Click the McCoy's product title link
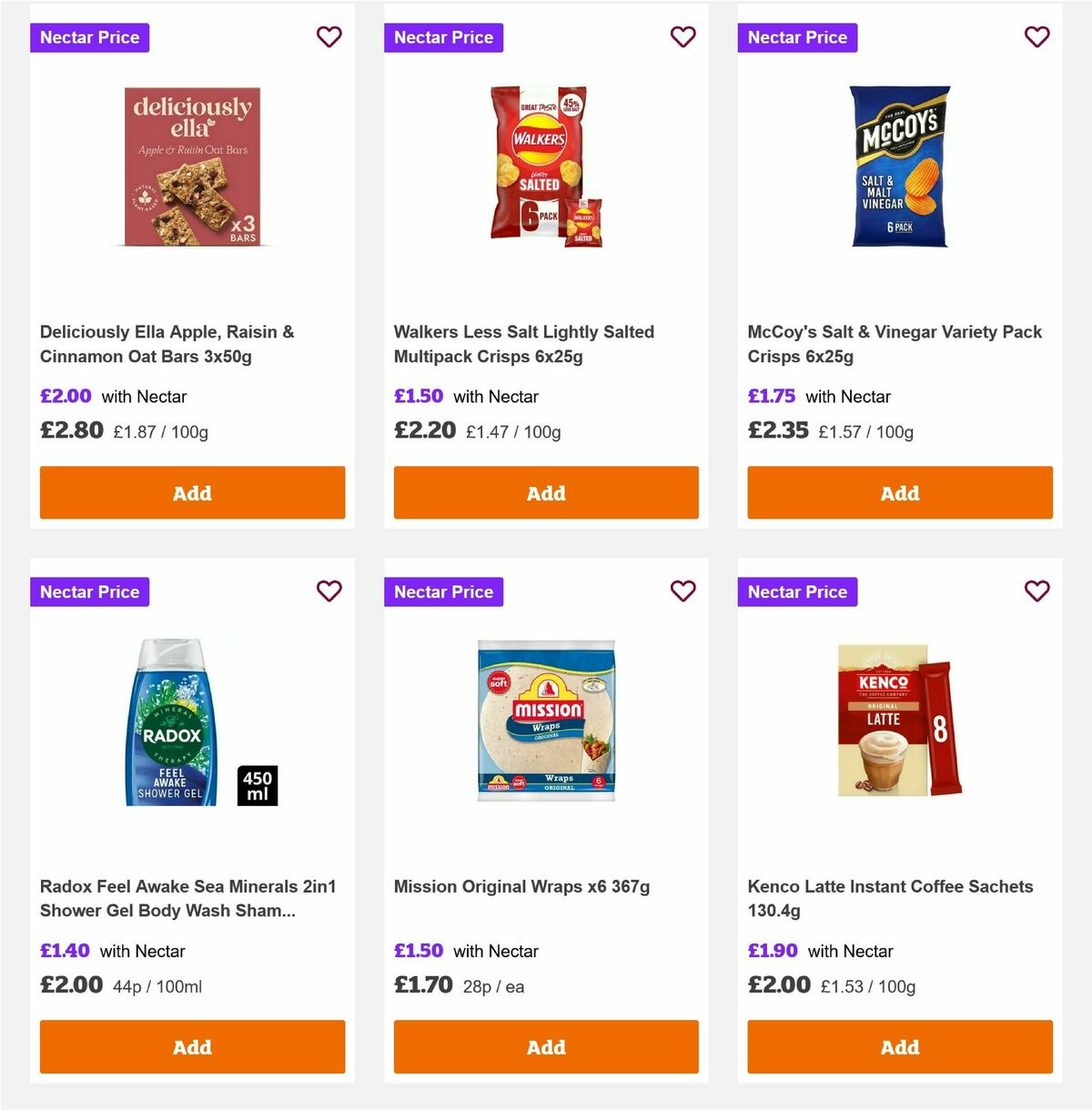The image size is (1092, 1110). [x=895, y=344]
